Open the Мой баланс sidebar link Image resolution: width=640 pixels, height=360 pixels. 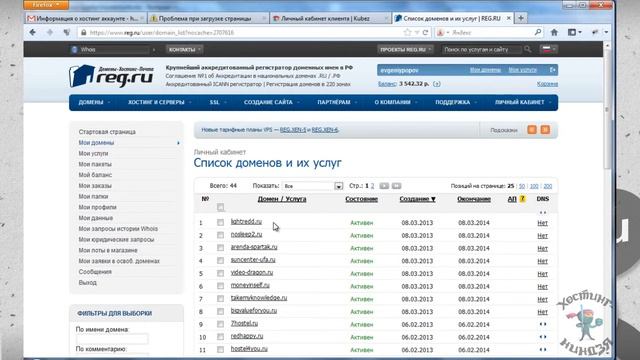95,175
